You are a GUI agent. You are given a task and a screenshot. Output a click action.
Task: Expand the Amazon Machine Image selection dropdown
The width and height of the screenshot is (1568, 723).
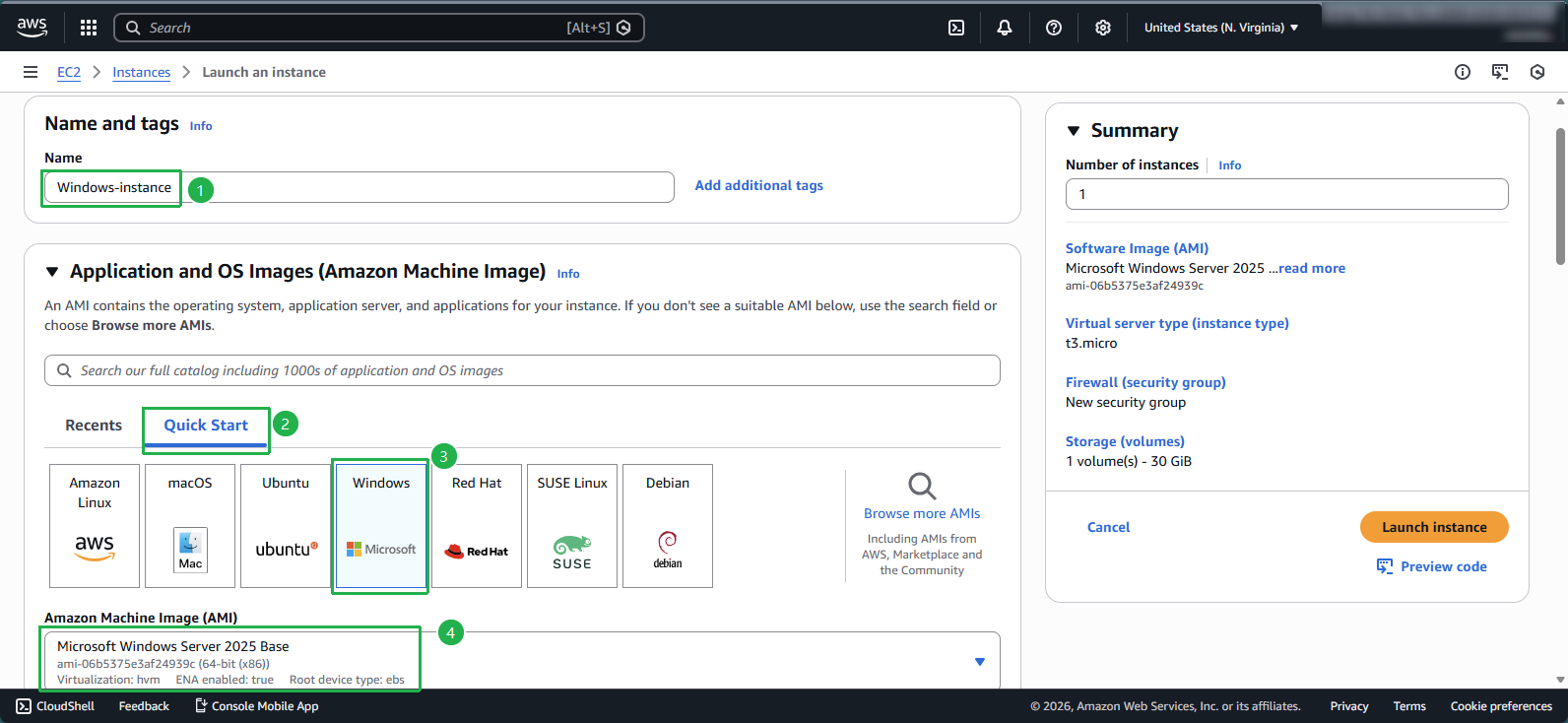pyautogui.click(x=979, y=661)
